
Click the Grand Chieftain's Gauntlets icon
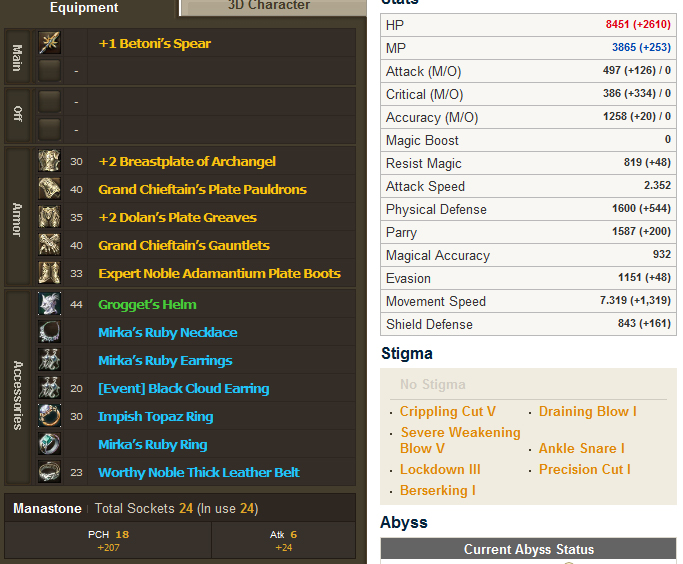coord(49,245)
